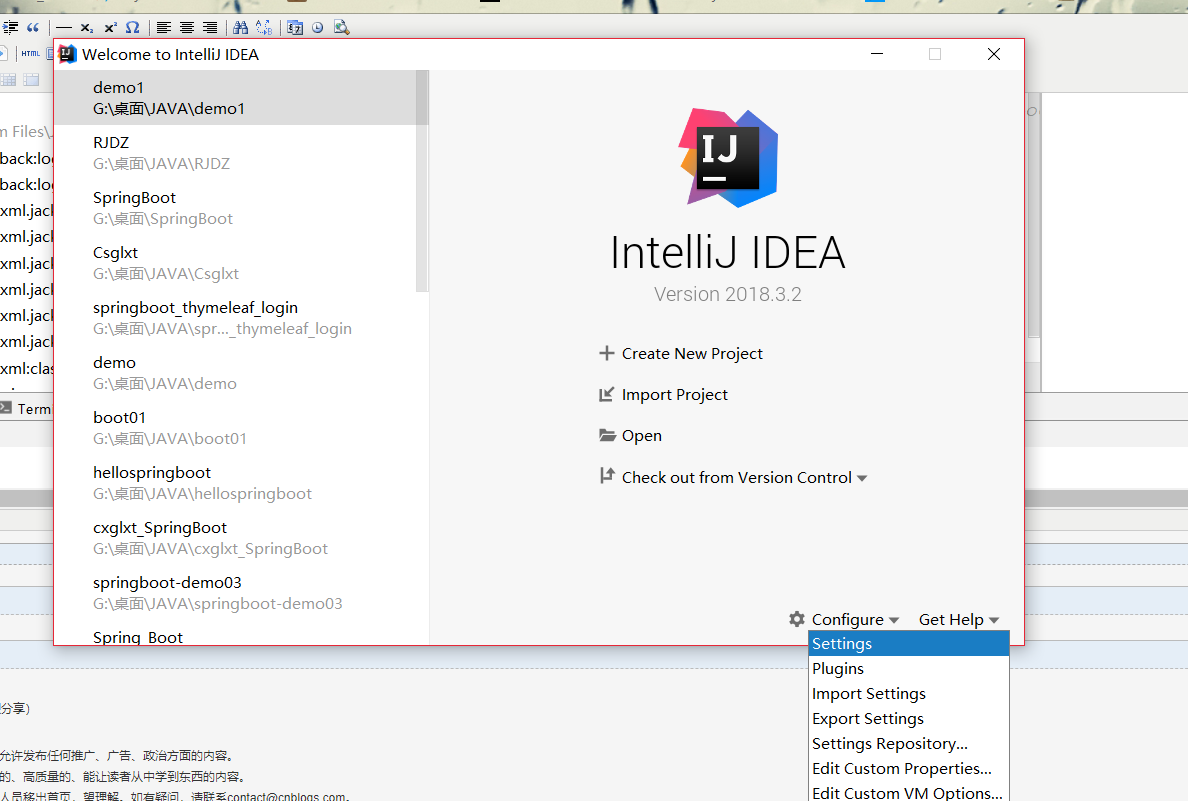Open the recent project hellospringboot
The height and width of the screenshot is (801, 1188).
[236, 483]
